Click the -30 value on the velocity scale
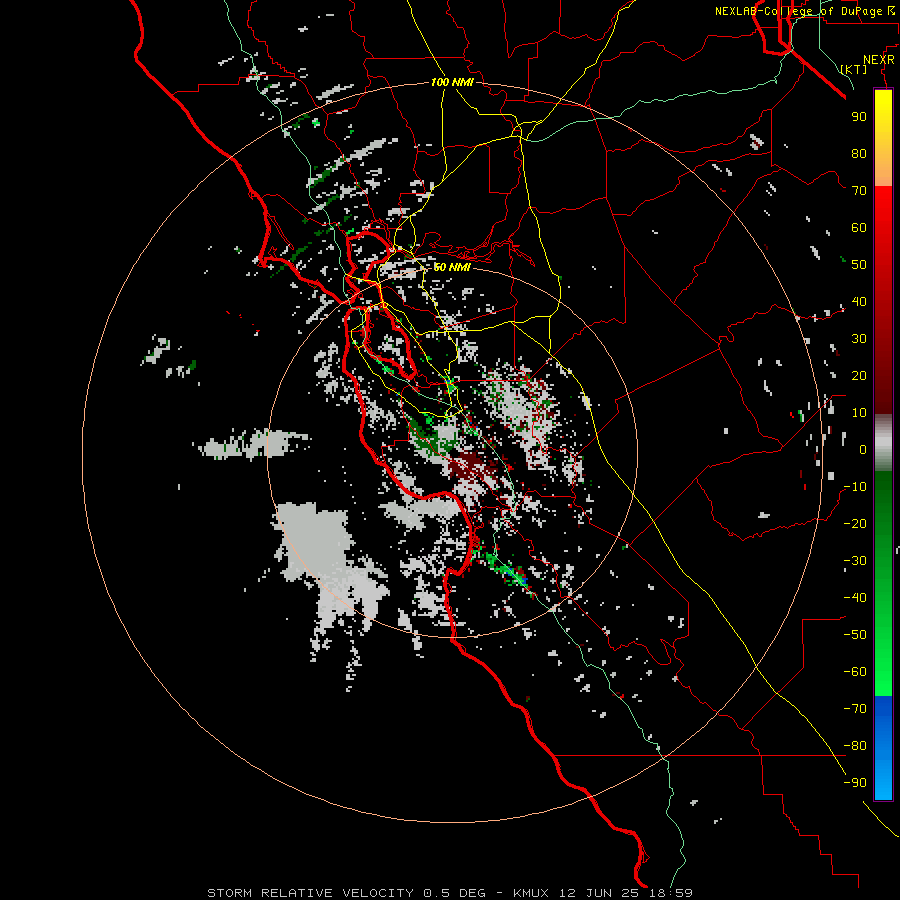 pyautogui.click(x=855, y=561)
